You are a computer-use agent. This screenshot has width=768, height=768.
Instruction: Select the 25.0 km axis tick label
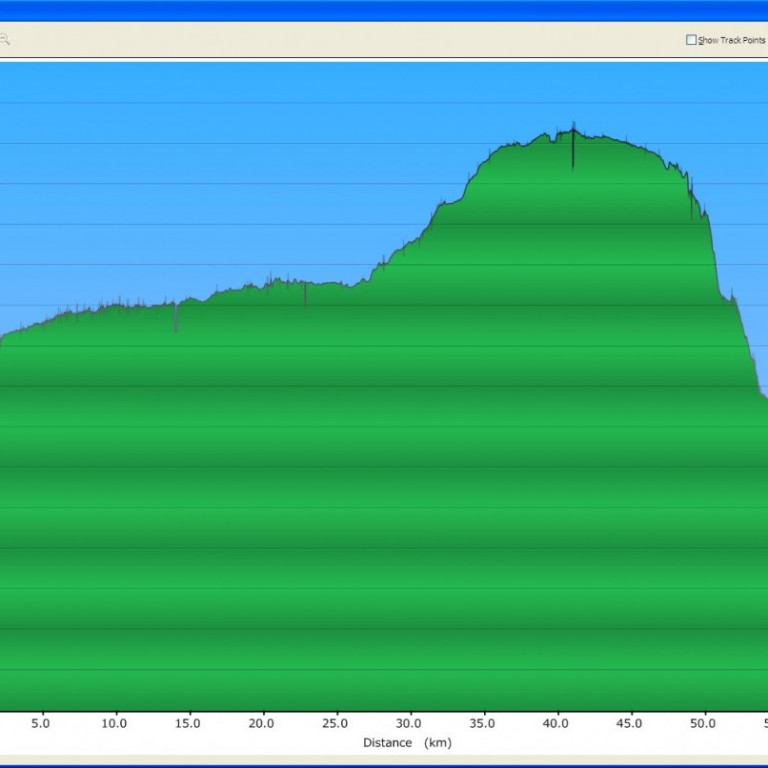(x=335, y=723)
